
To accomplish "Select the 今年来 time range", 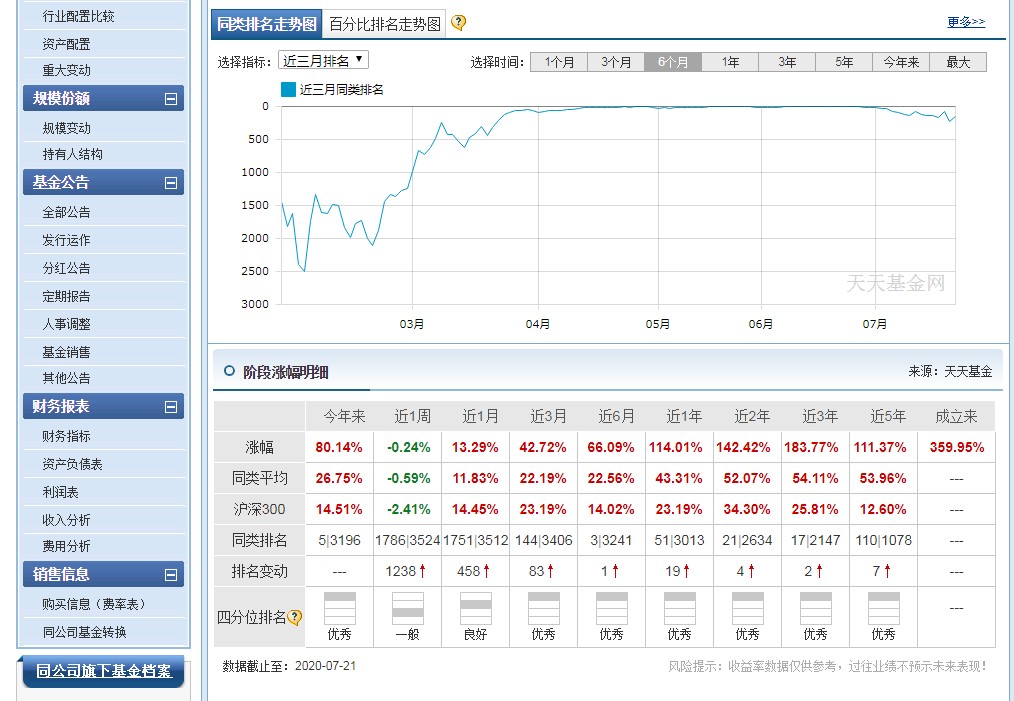I will tap(900, 60).
